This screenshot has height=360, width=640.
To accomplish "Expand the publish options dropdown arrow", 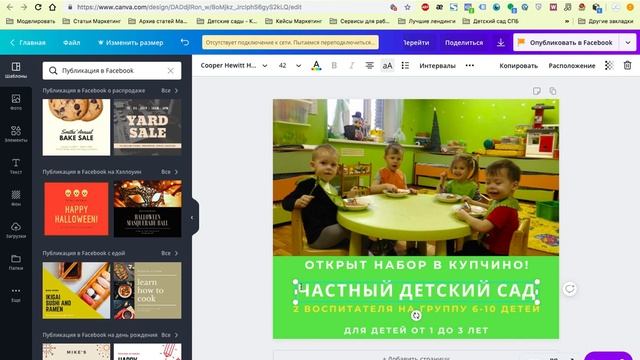I will tap(628, 42).
